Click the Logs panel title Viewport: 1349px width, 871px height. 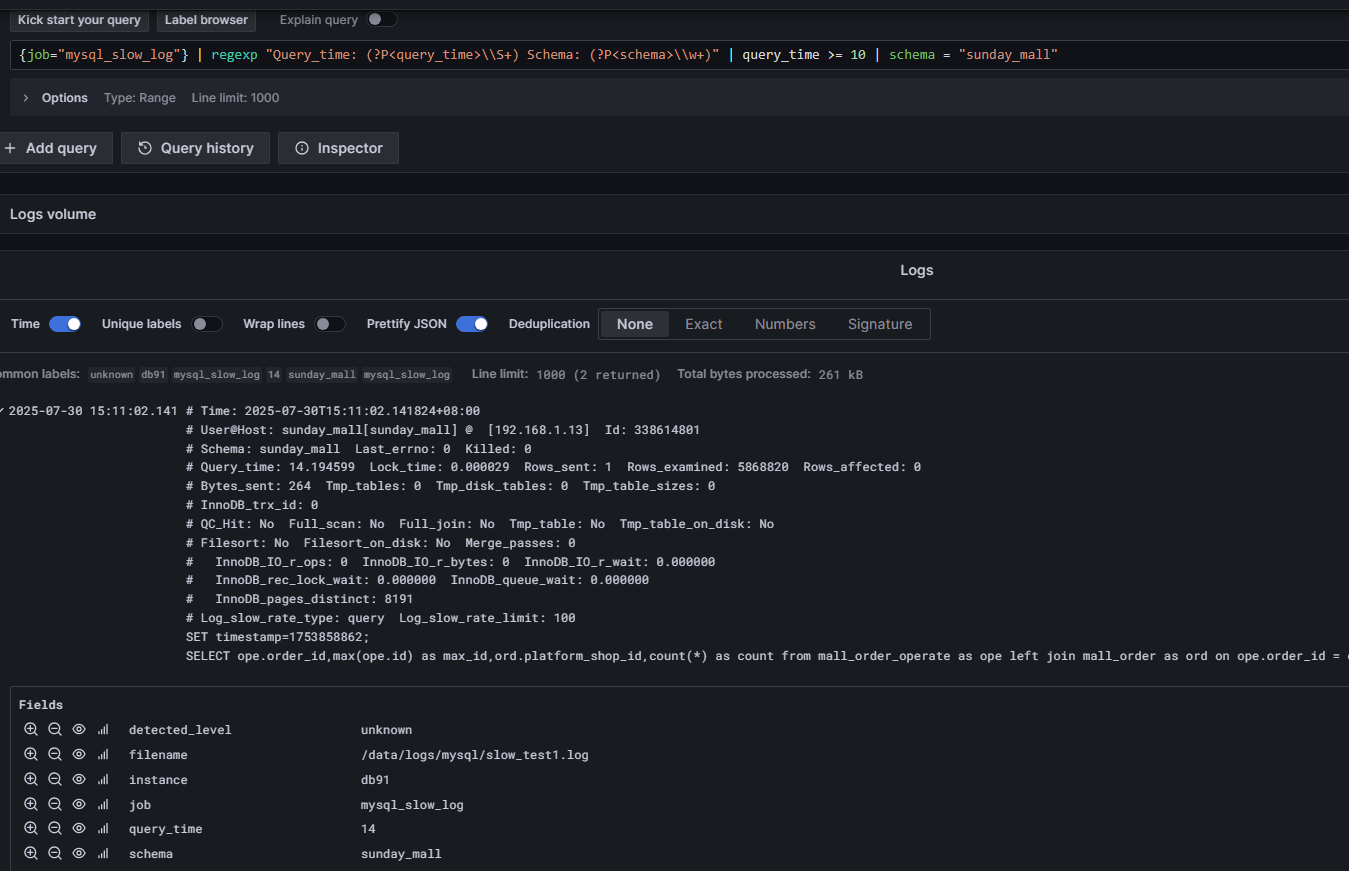click(916, 270)
